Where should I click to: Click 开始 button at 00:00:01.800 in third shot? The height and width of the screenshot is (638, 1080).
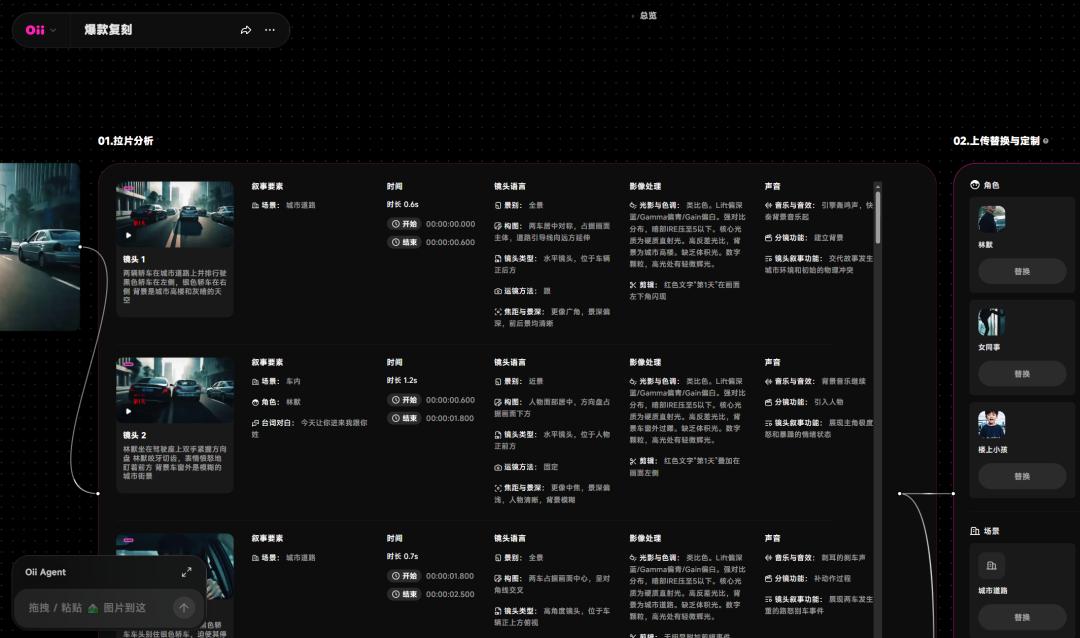point(404,576)
